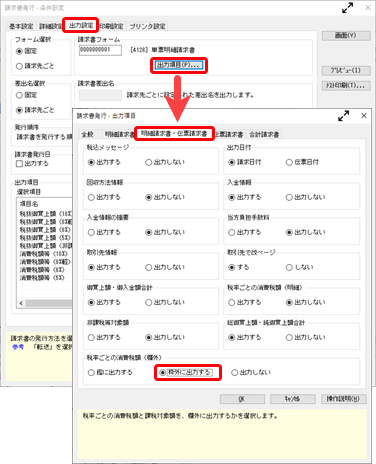
Task: Choose 出力しない for 消費税額(欄外)
Action: coord(251,372)
